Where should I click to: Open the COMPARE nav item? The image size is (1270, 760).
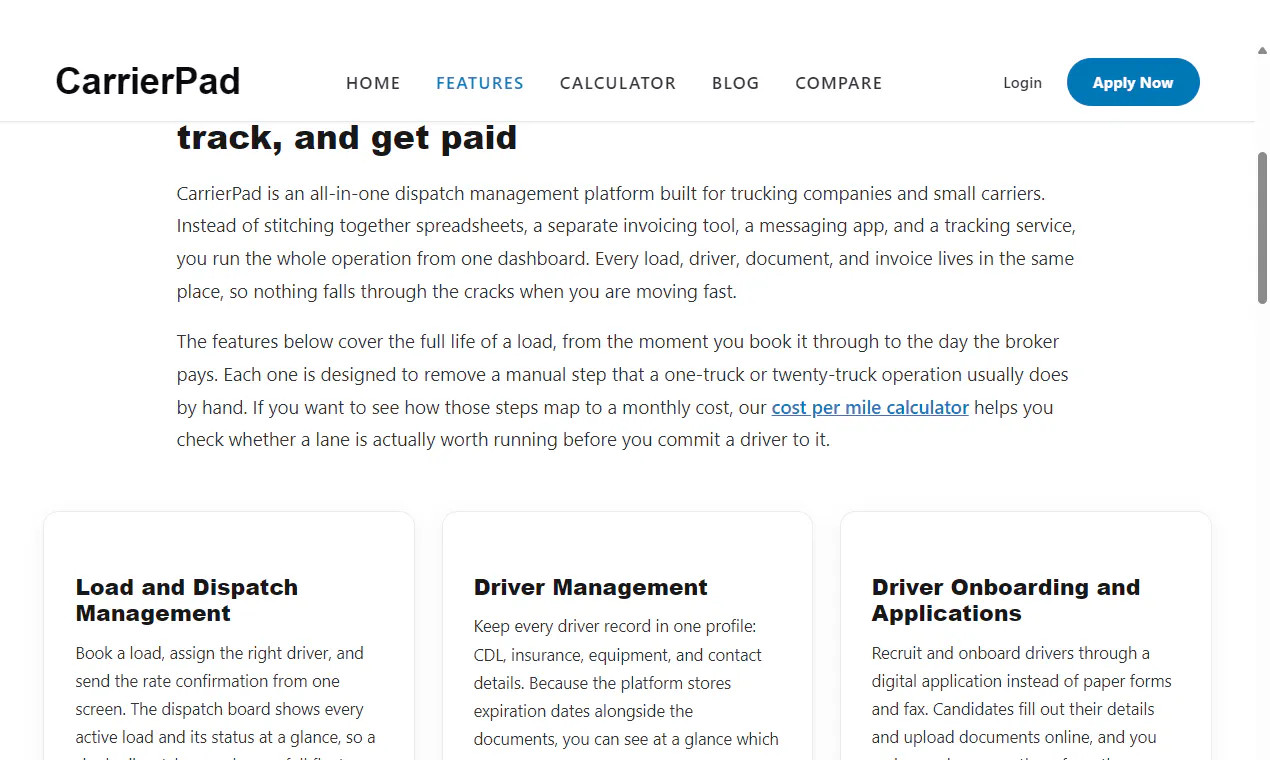point(839,83)
